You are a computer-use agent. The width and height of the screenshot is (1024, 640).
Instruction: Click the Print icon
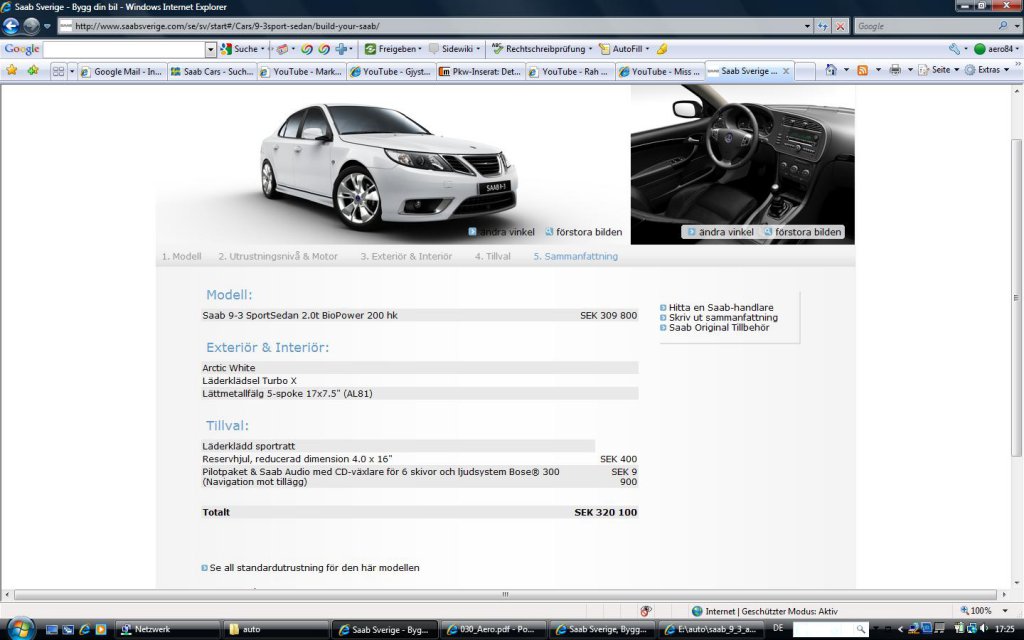(895, 70)
